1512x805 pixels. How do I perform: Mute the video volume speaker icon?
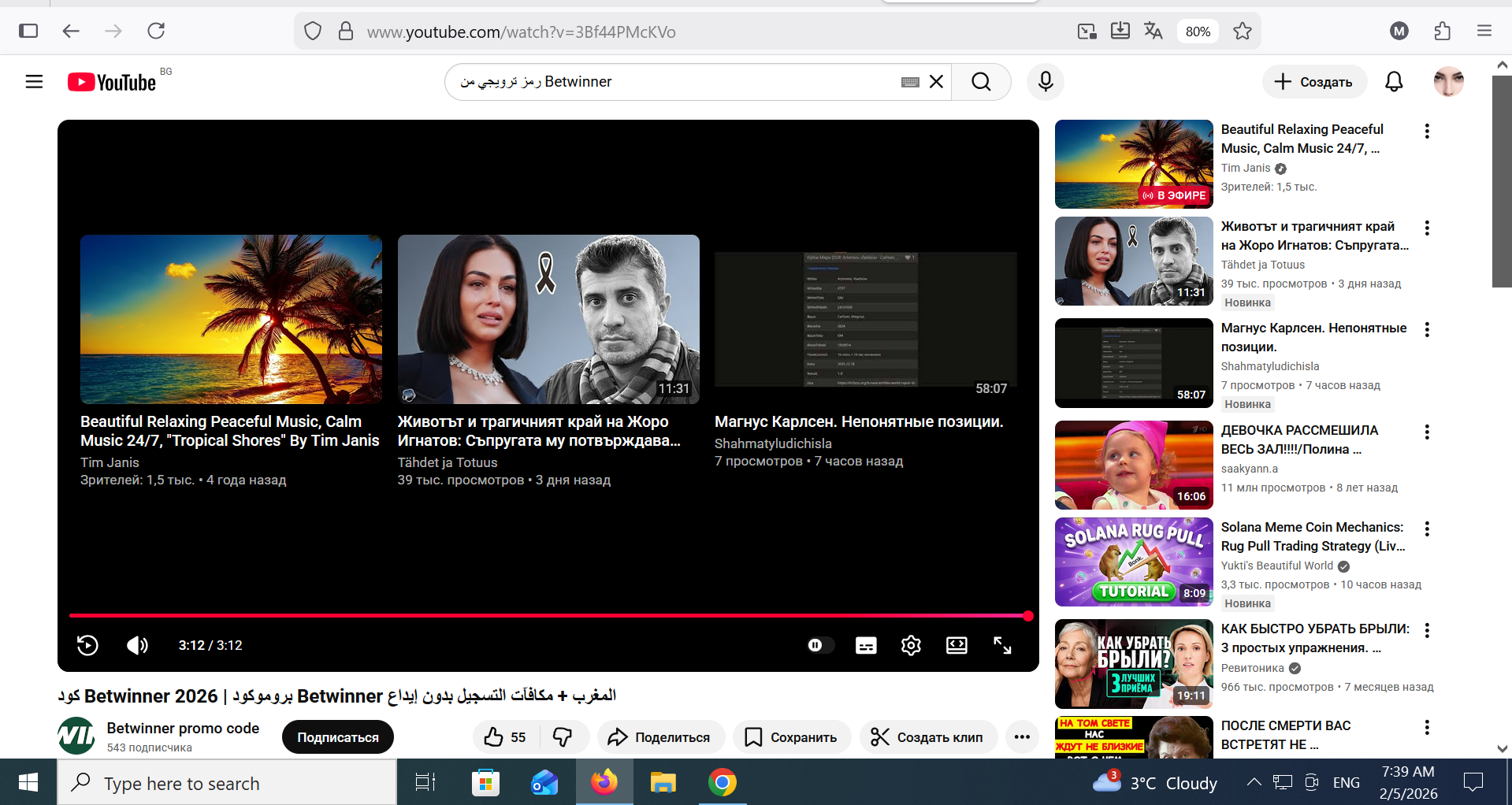pos(137,645)
